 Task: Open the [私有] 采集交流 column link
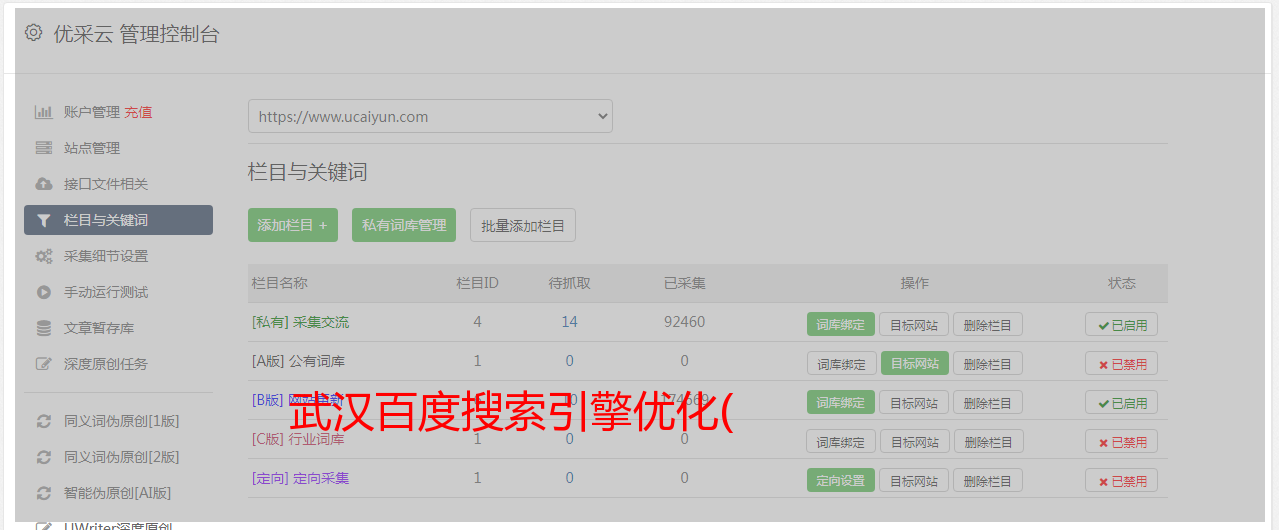pyautogui.click(x=300, y=322)
